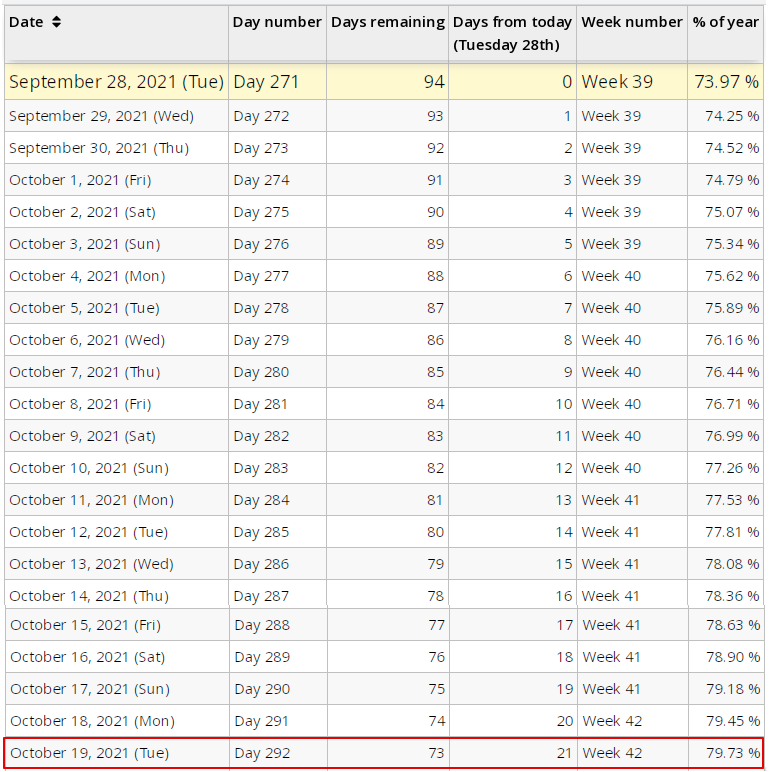Click the 78.36 % value
Screen dimensions: 769x772
[732, 596]
